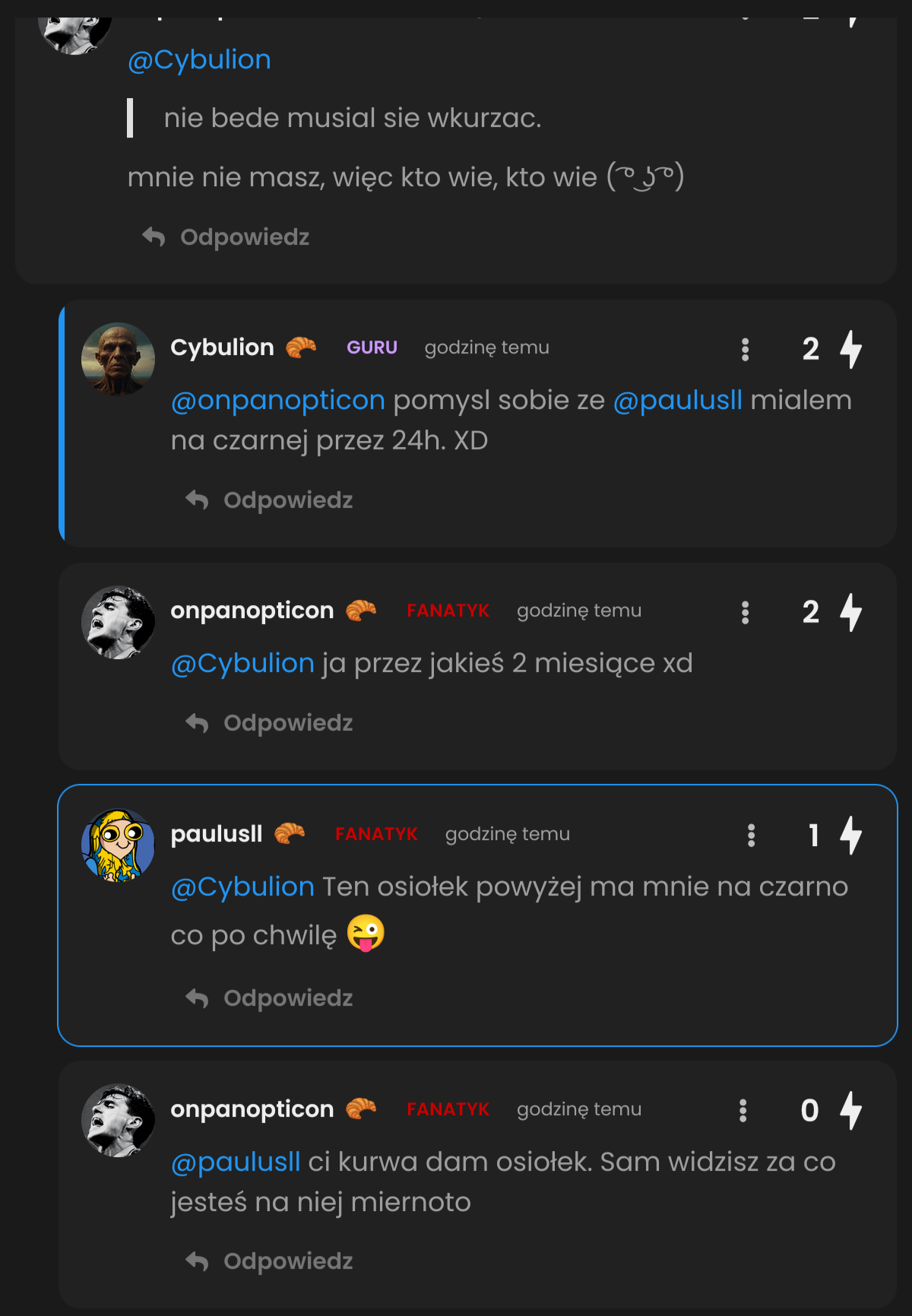
Task: Open Cybulion's profile avatar
Action: [118, 359]
